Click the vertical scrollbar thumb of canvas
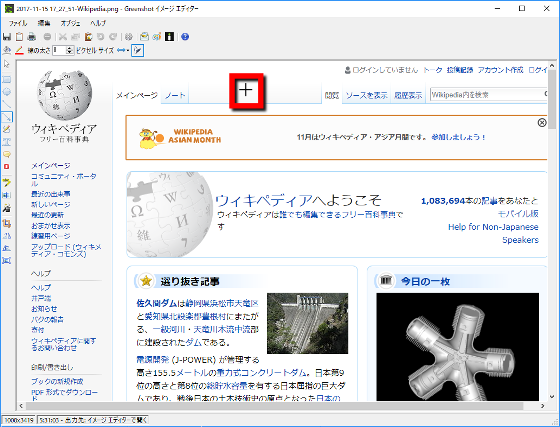Viewport: 560px width, 427px height. pos(552,99)
